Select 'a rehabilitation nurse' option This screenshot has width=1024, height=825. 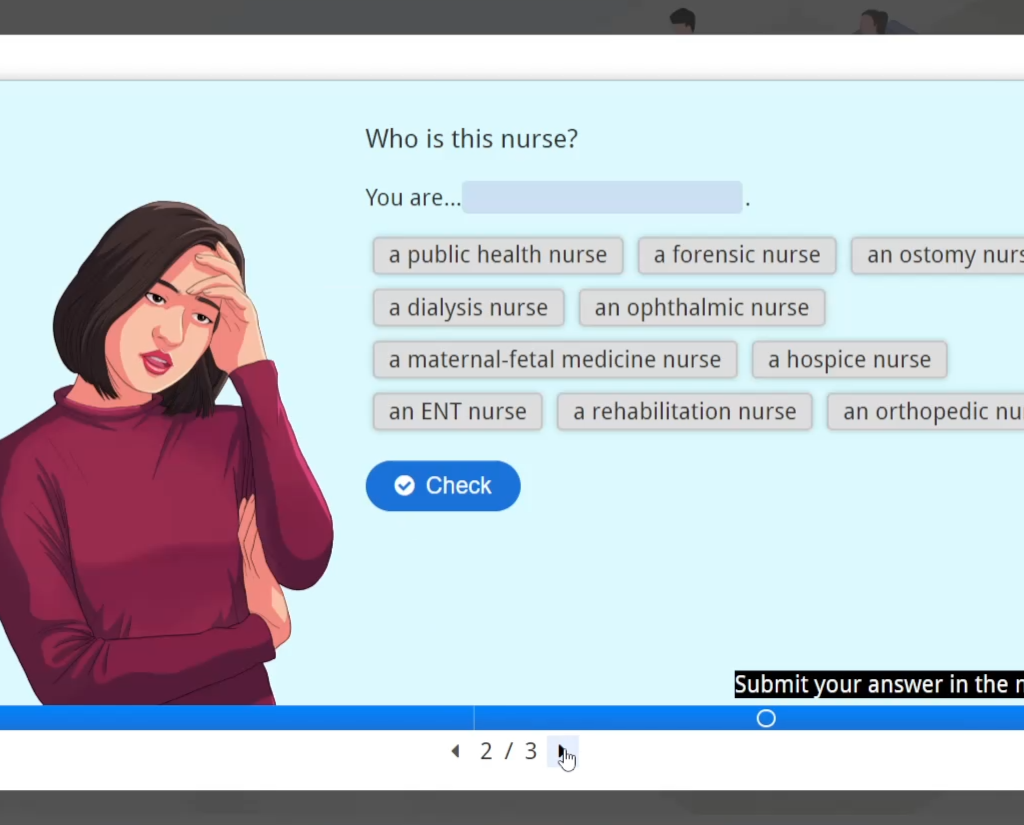[x=684, y=412]
